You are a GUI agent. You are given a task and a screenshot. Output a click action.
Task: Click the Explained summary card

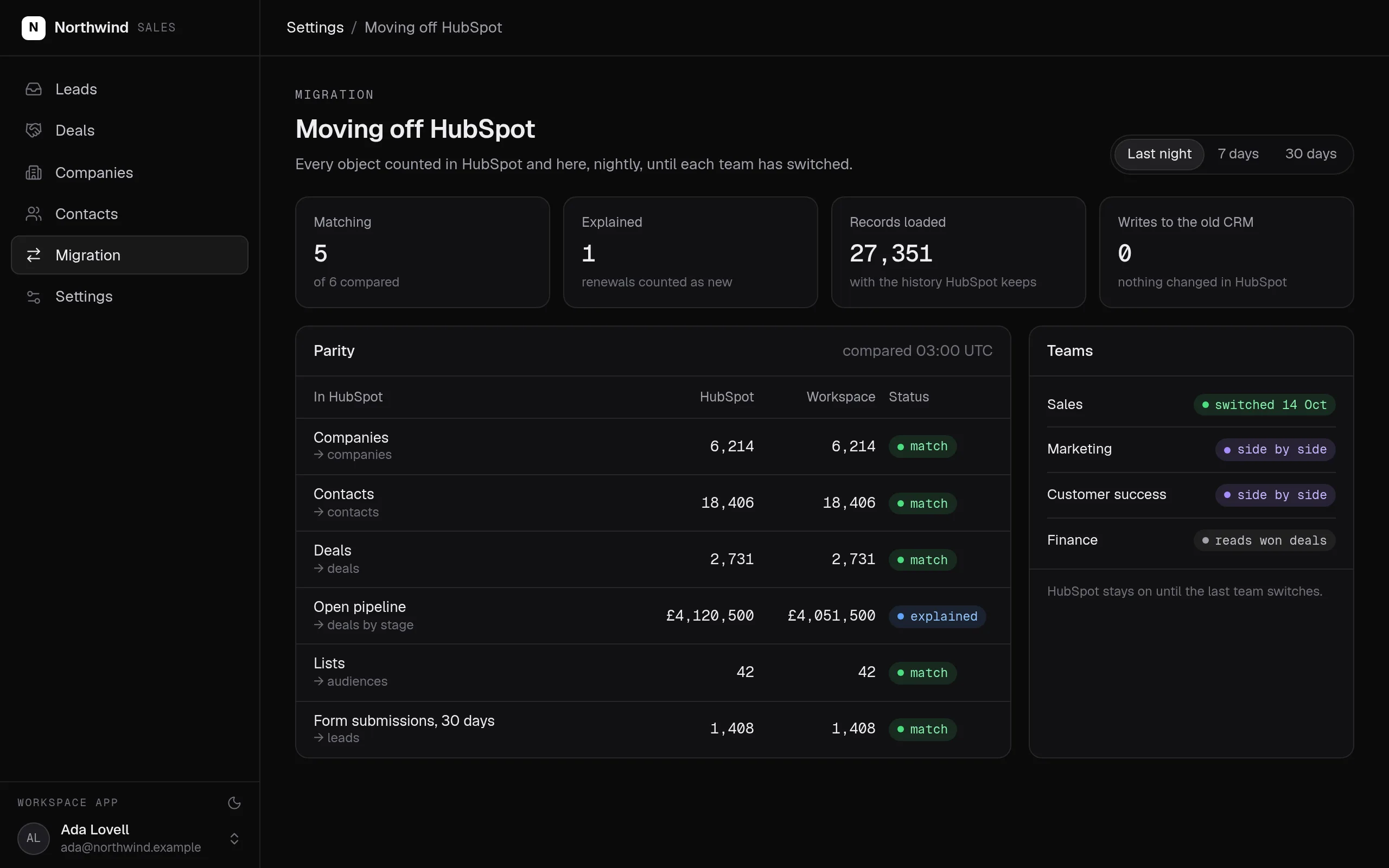[x=690, y=252]
